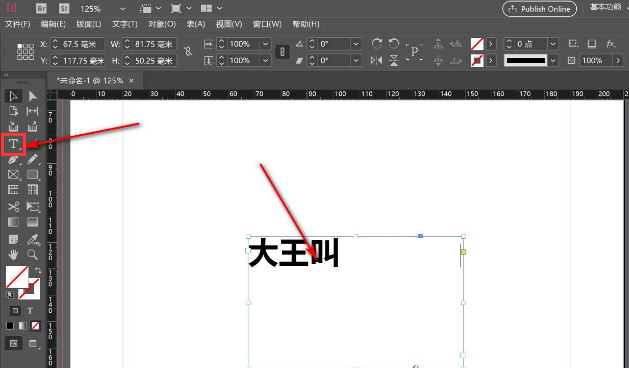Open the fx effects button

coord(611,43)
